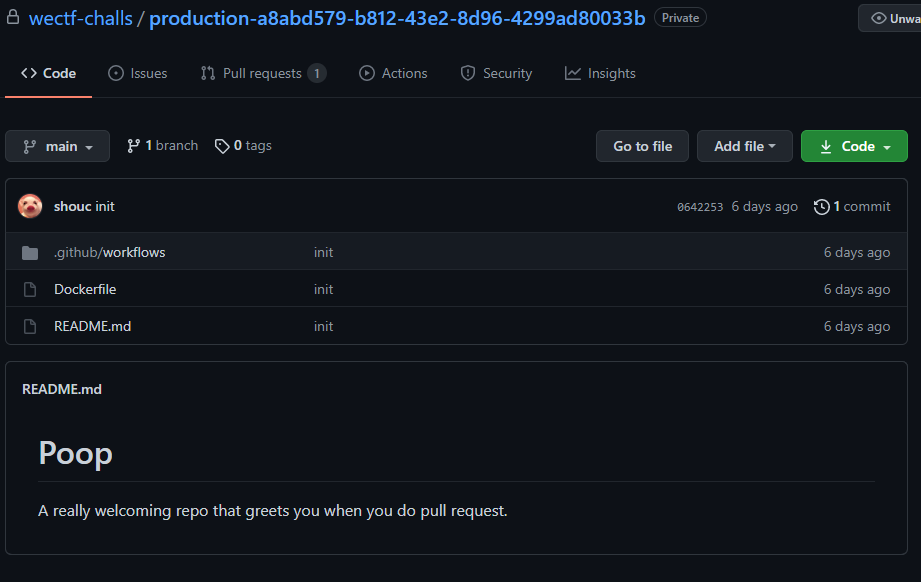Open the Security tab
The width and height of the screenshot is (921, 582).
click(496, 73)
